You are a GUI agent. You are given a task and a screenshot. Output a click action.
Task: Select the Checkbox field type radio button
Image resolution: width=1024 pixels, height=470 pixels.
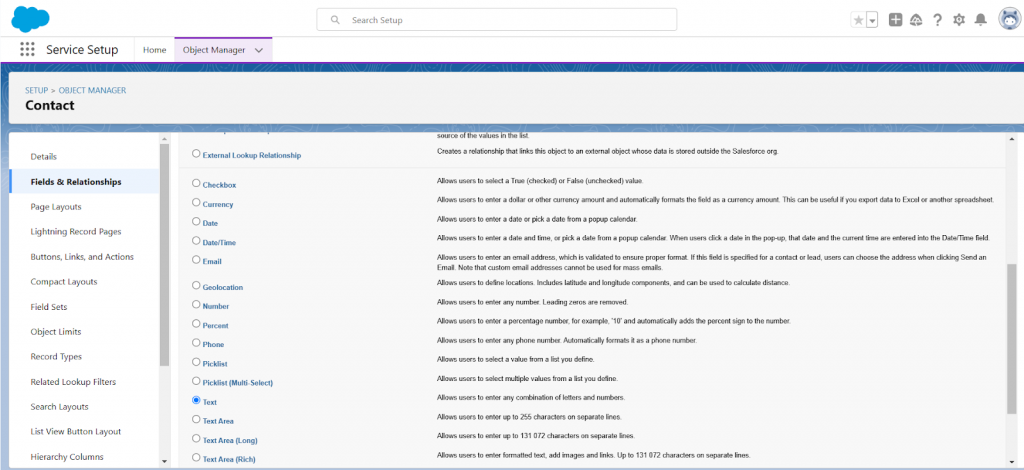point(196,184)
